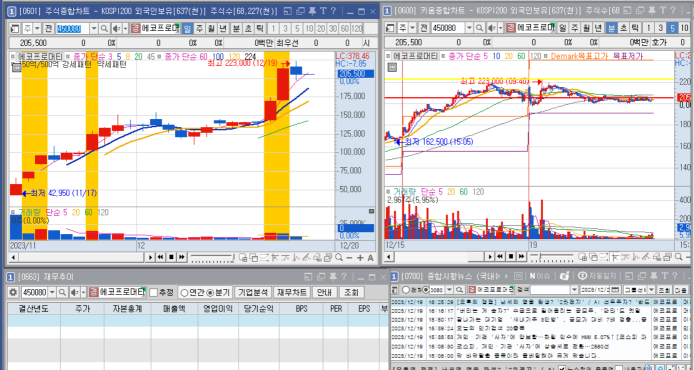
Task: Open the search text dropdown in the news window
Action: pyautogui.click(x=574, y=289)
